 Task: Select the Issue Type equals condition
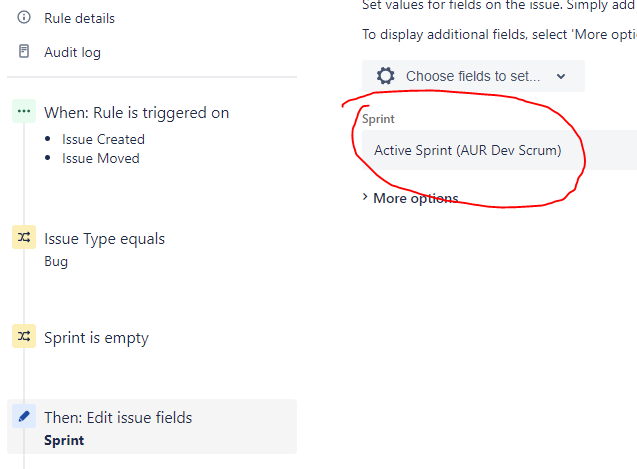pos(104,239)
